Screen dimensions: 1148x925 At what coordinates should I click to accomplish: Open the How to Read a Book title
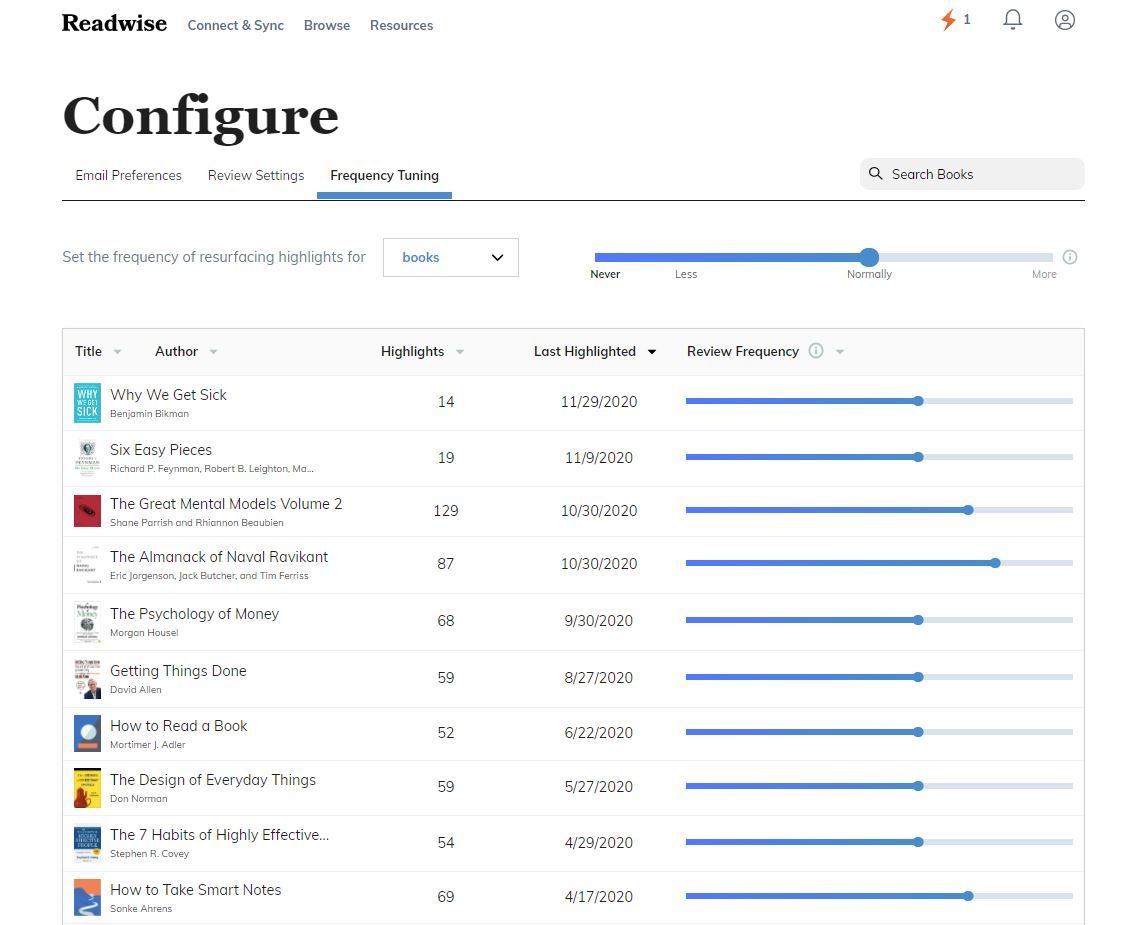(x=179, y=726)
